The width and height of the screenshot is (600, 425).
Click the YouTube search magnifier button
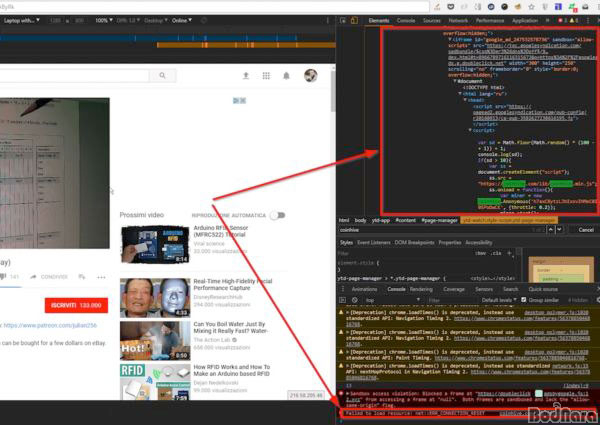point(163,75)
